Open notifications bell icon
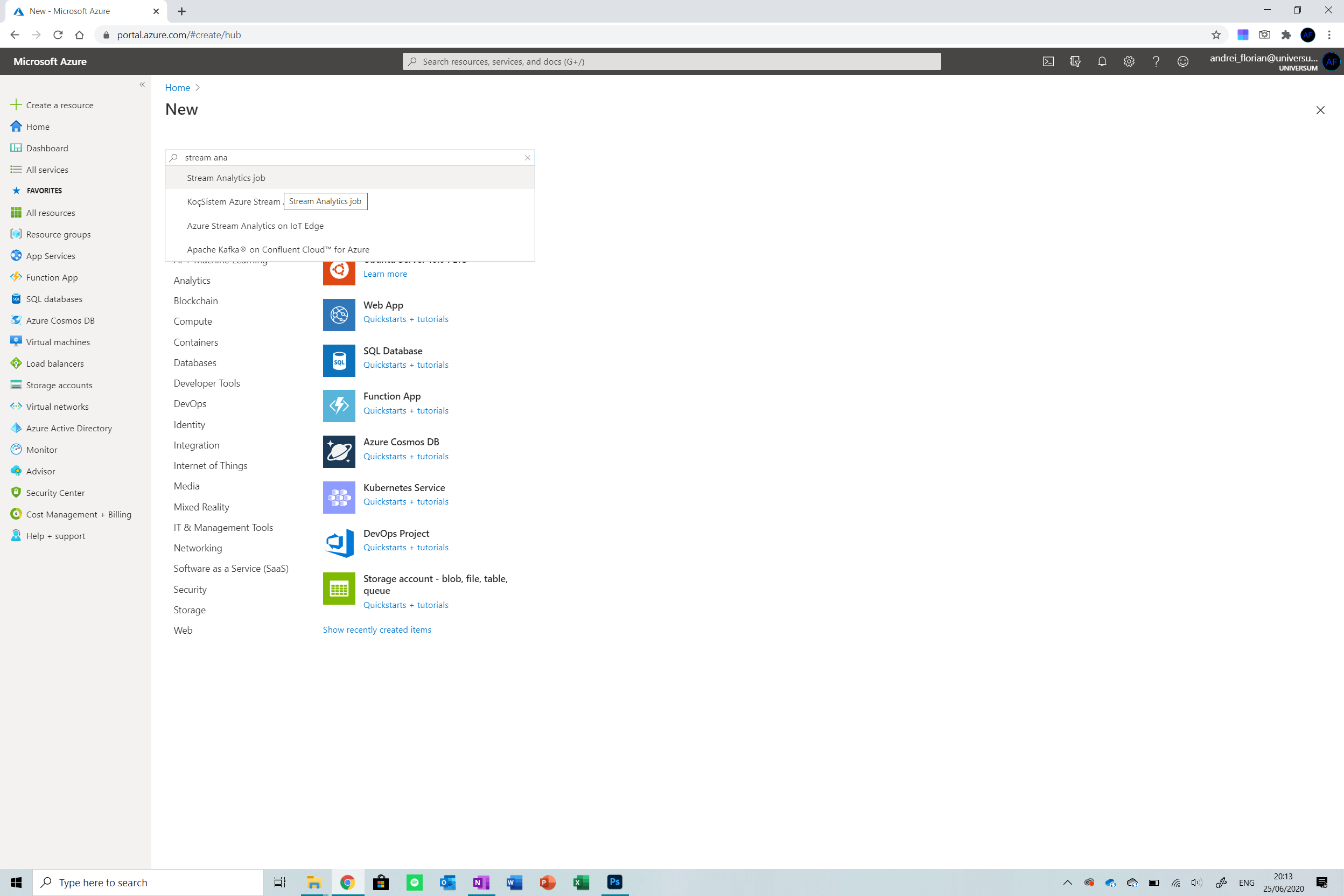The height and width of the screenshot is (896, 1344). (1102, 61)
